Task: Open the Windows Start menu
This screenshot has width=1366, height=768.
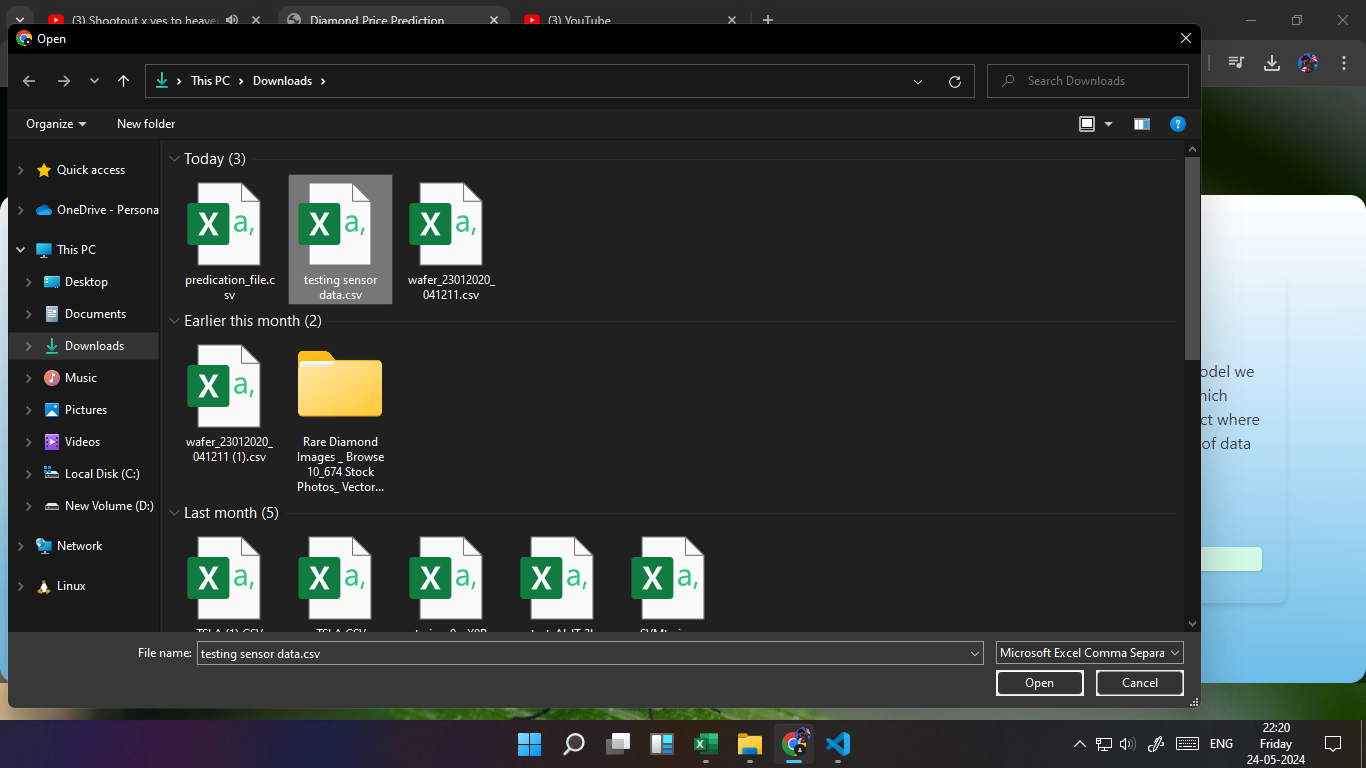Action: click(529, 744)
